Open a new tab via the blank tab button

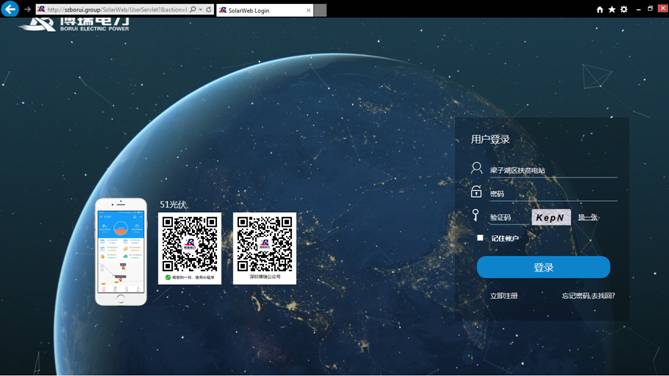[320, 10]
